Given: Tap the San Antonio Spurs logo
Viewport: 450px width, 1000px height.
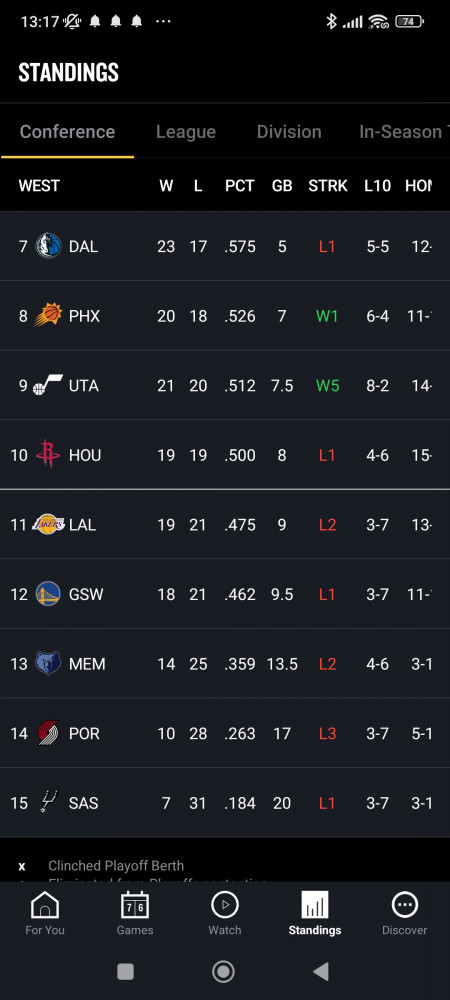Looking at the screenshot, I should pos(48,802).
